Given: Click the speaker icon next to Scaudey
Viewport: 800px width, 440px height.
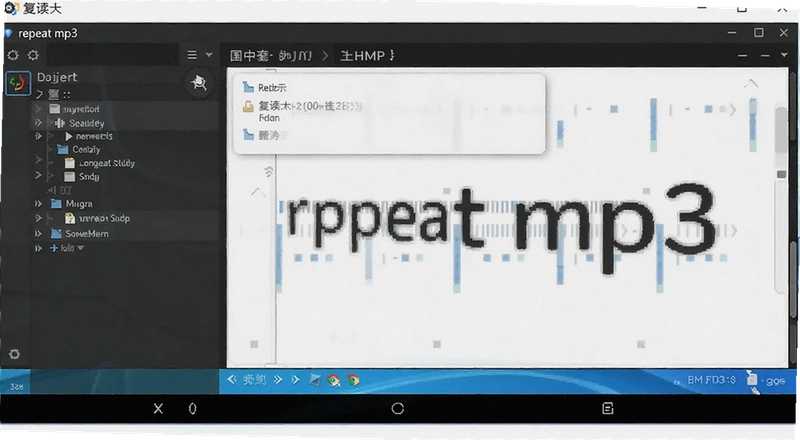Looking at the screenshot, I should [x=59, y=123].
